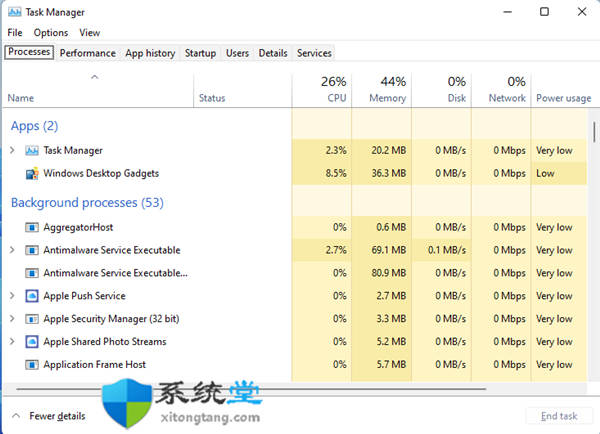
Task: Sort processes by CPU column
Action: click(322, 90)
